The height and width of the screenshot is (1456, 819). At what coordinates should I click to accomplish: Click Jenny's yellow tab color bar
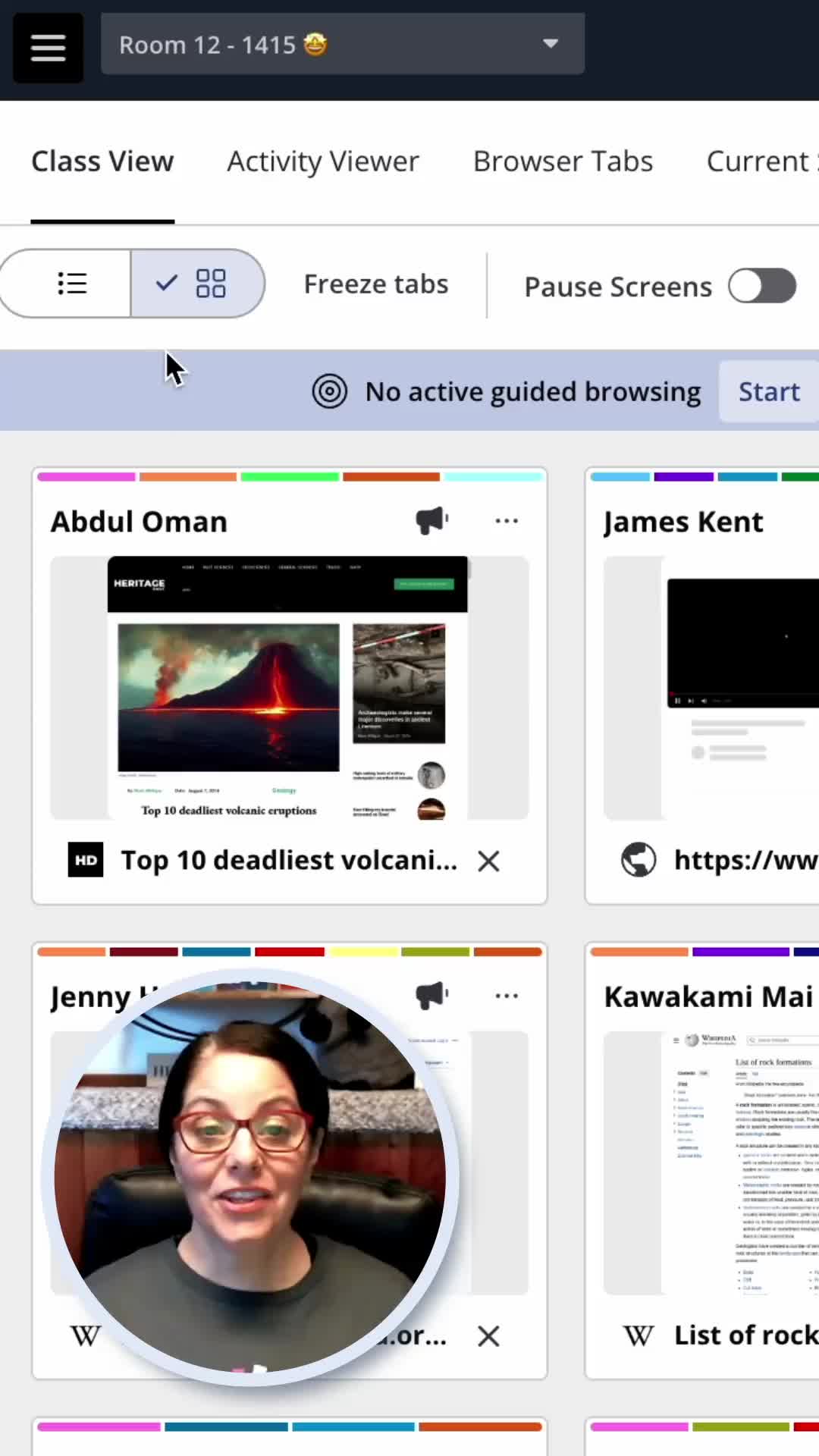coord(362,952)
